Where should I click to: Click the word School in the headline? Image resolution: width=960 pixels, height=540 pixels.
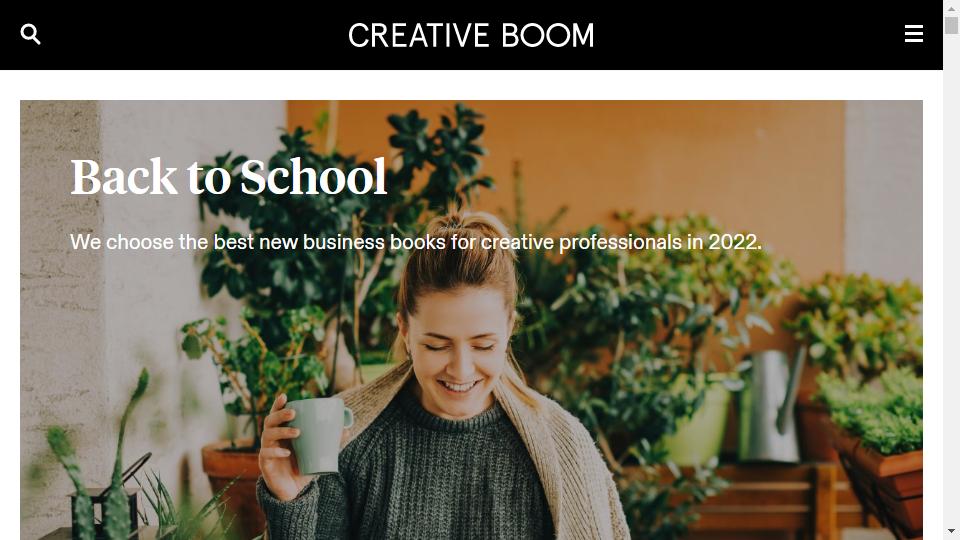pyautogui.click(x=313, y=177)
